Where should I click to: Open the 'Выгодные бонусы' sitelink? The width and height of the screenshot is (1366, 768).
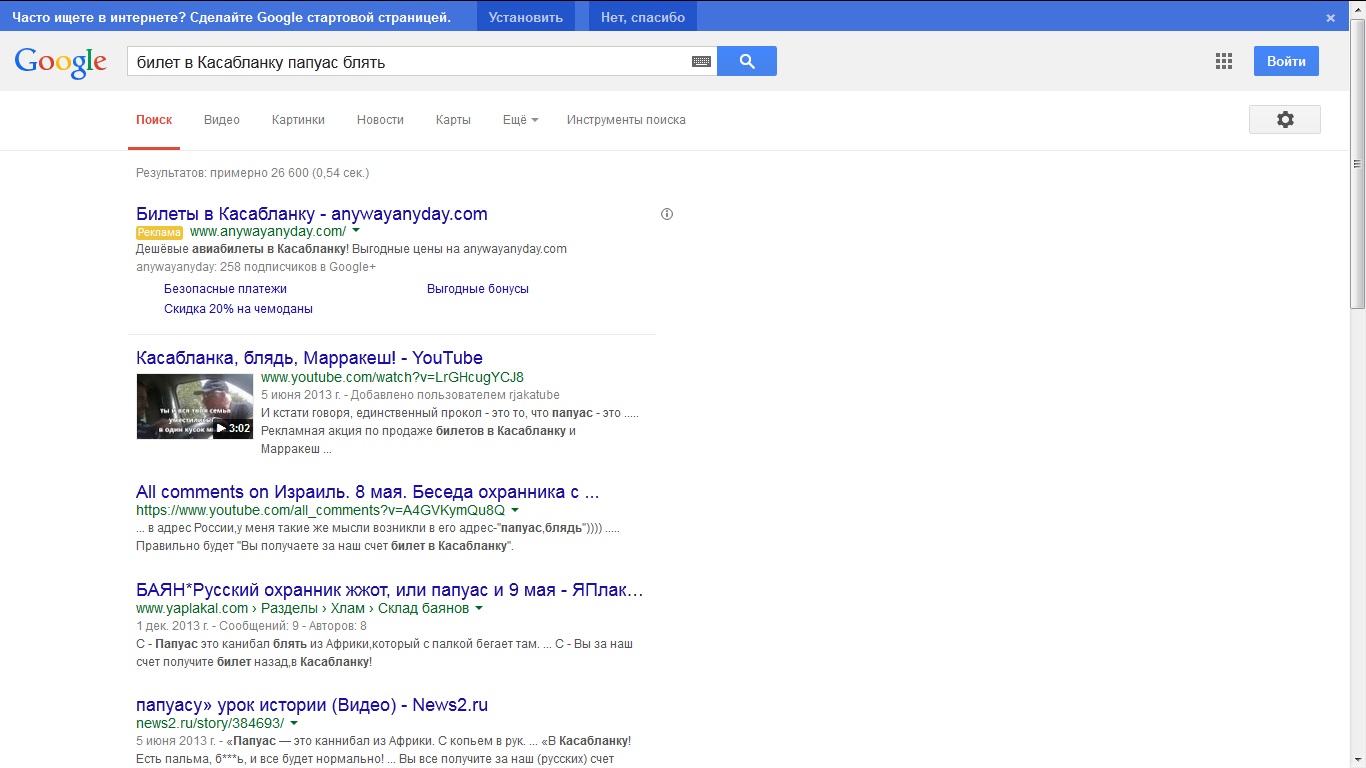coord(478,289)
